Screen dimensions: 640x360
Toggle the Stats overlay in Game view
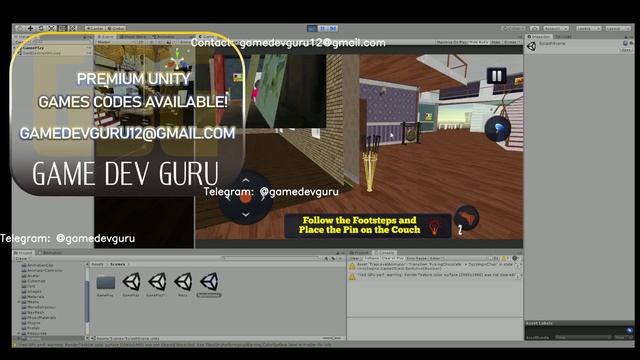496,42
